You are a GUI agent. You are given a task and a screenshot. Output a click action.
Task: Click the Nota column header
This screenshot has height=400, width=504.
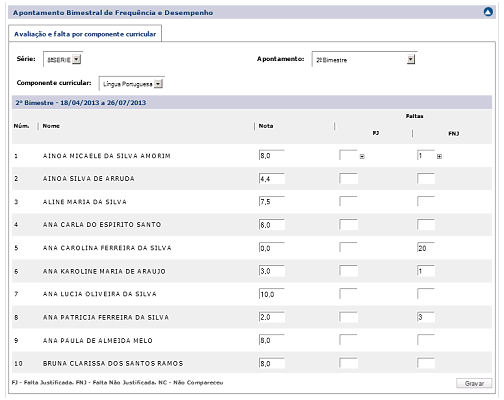click(266, 126)
